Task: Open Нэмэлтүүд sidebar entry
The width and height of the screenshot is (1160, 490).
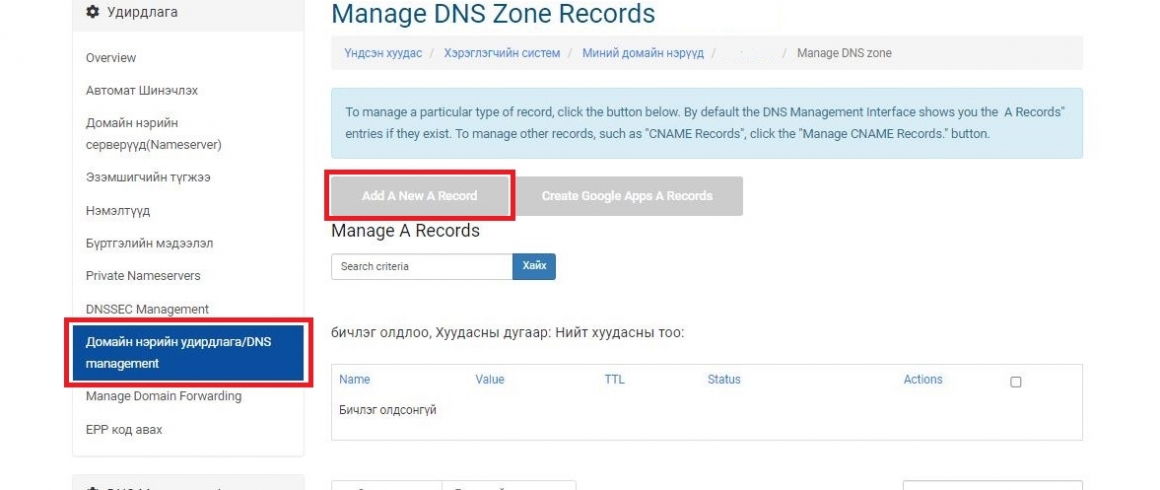Action: 118,211
